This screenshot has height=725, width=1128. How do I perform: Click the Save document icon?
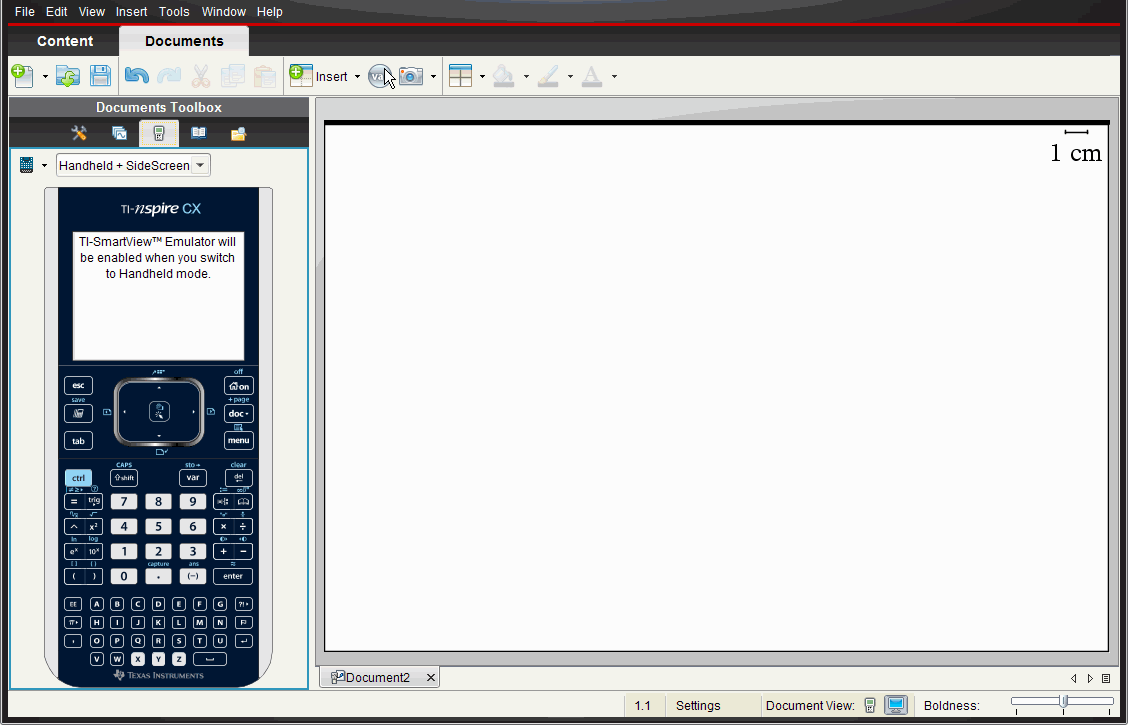pos(100,76)
